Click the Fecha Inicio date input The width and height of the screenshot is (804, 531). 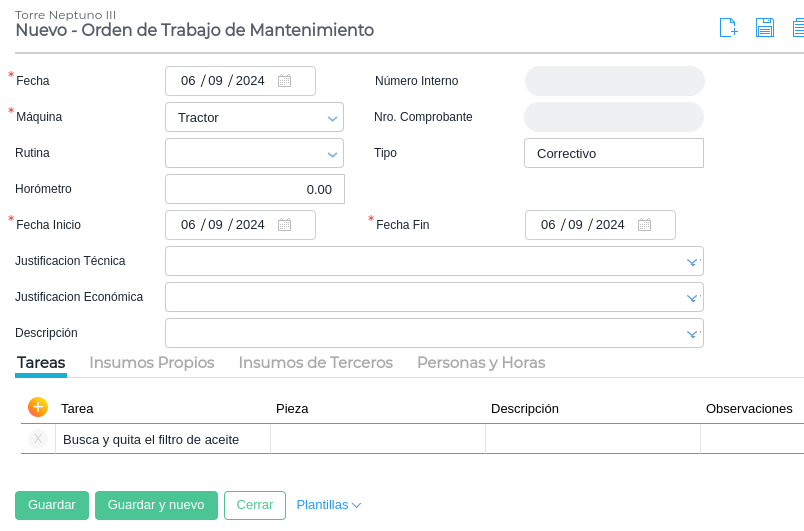tap(240, 225)
